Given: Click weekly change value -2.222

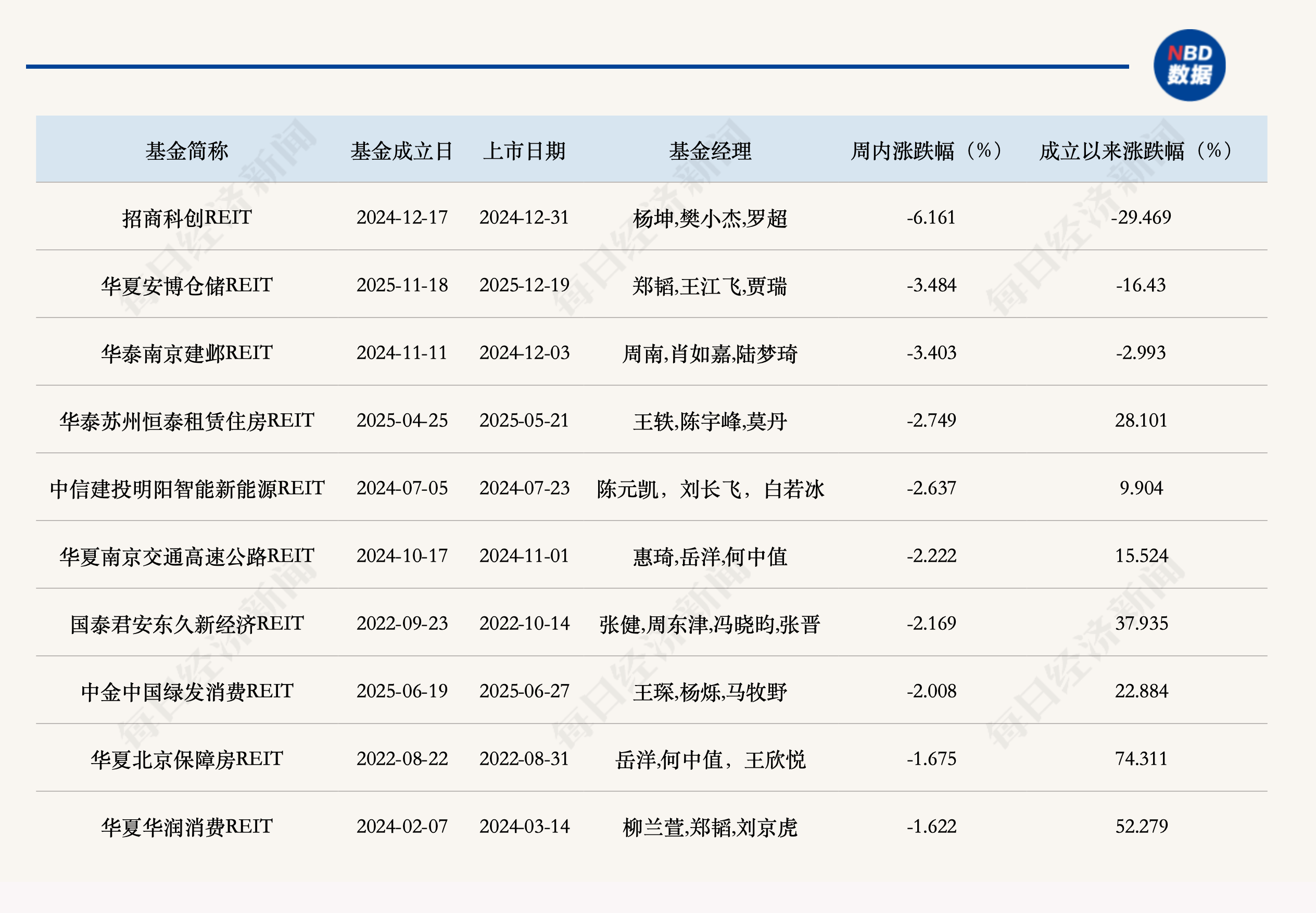Looking at the screenshot, I should (931, 555).
